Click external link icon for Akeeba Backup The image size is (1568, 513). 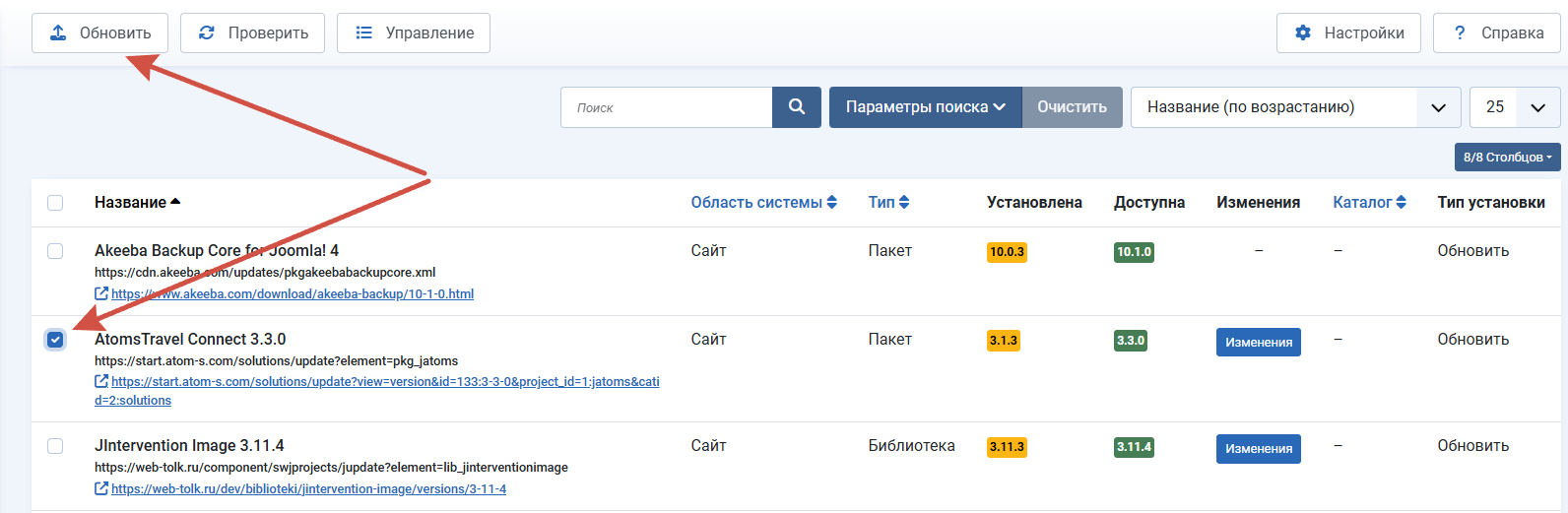(101, 293)
